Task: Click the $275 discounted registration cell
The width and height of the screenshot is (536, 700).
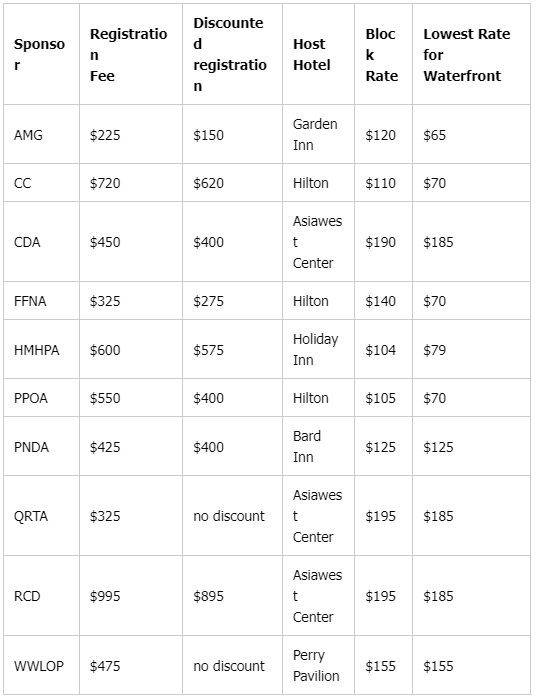Action: pyautogui.click(x=232, y=300)
